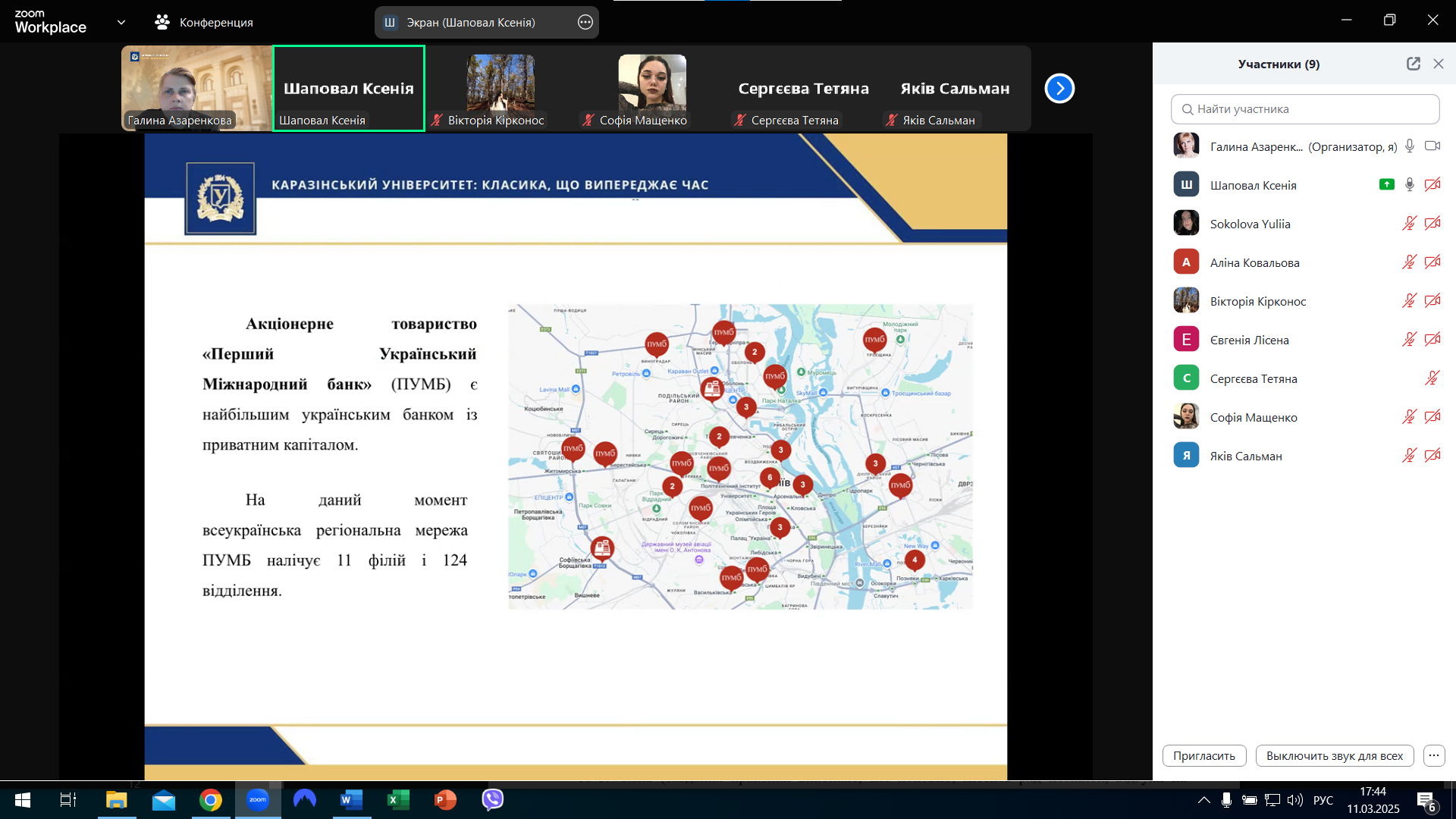Unmute Аліна Ковальова's microphone
1456x819 pixels.
[1409, 262]
